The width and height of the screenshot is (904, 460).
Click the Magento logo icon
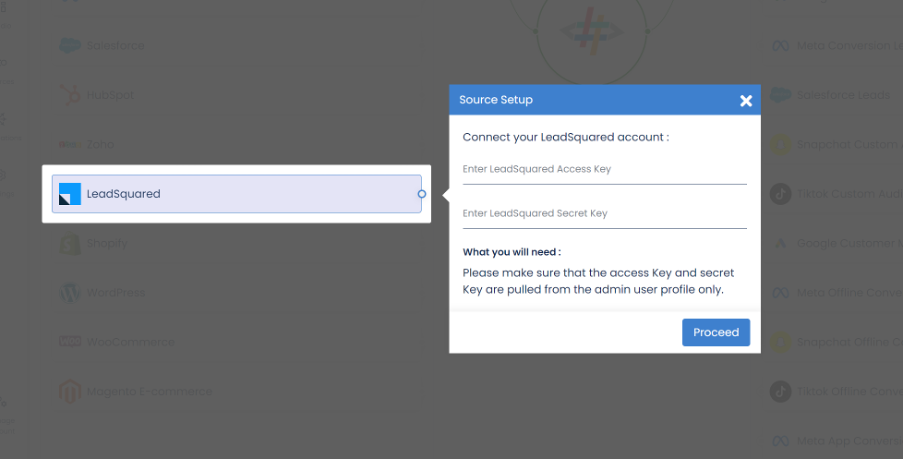coord(70,391)
